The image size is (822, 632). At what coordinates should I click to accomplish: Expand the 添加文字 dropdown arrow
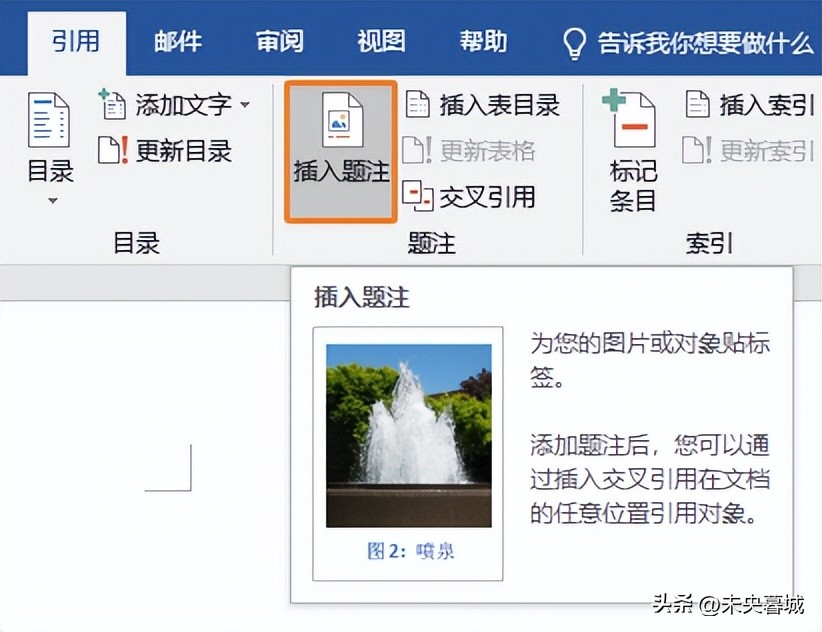pyautogui.click(x=245, y=105)
